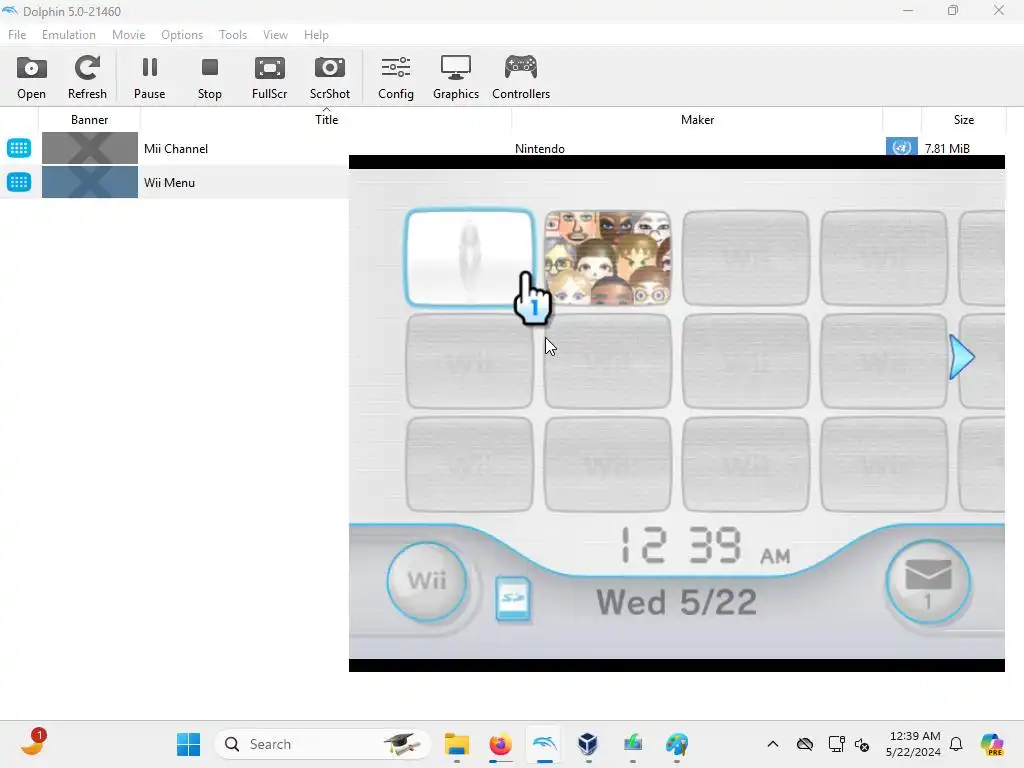The width and height of the screenshot is (1024, 768).
Task: Open Firefox from the taskbar
Action: [500, 744]
